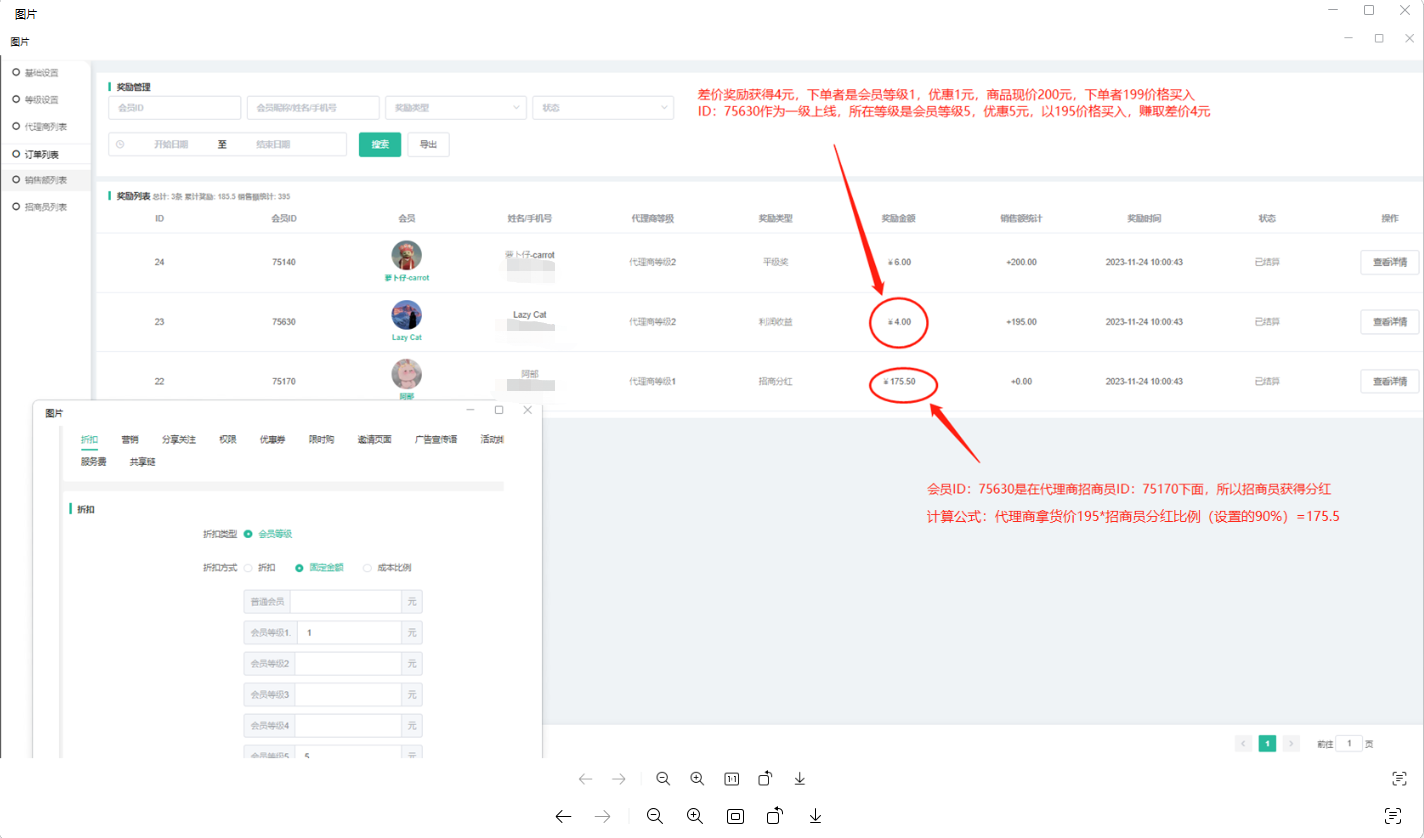
Task: Open the 奖励类型 dropdown
Action: tap(455, 108)
